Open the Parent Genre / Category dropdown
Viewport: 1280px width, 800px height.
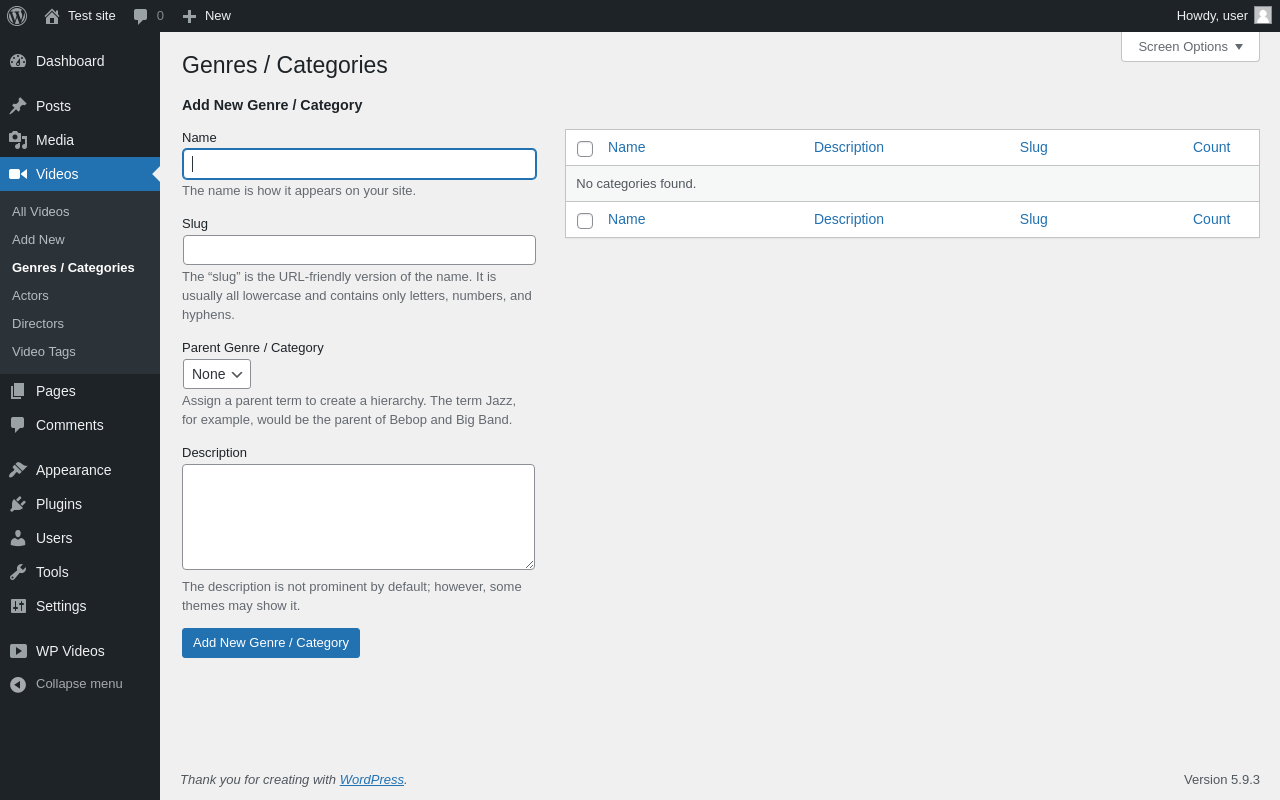217,374
